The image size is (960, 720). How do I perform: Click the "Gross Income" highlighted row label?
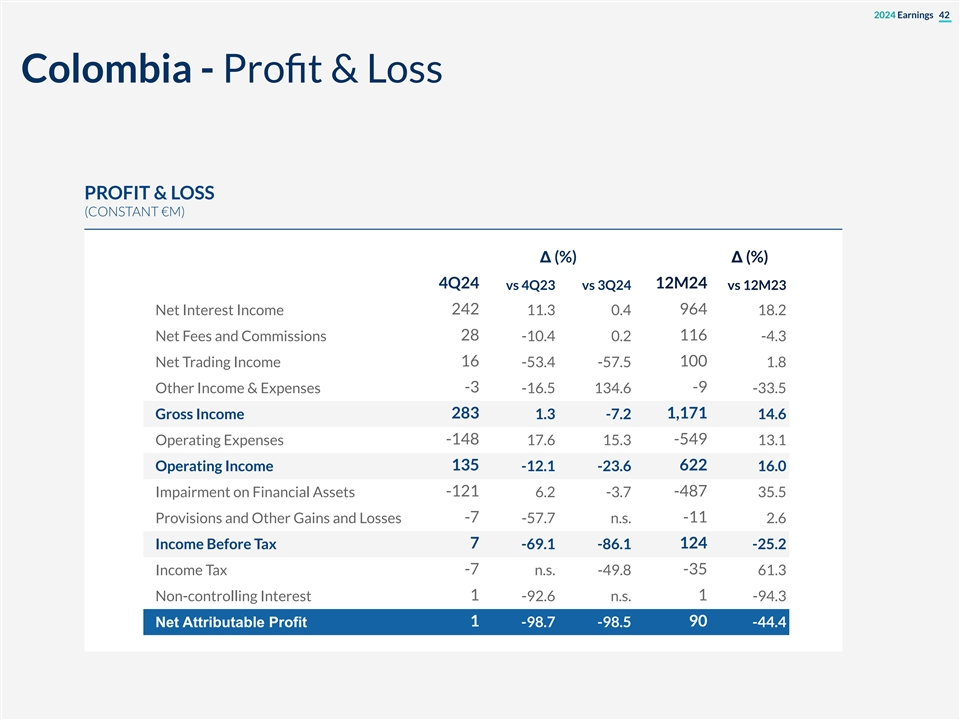pos(199,414)
